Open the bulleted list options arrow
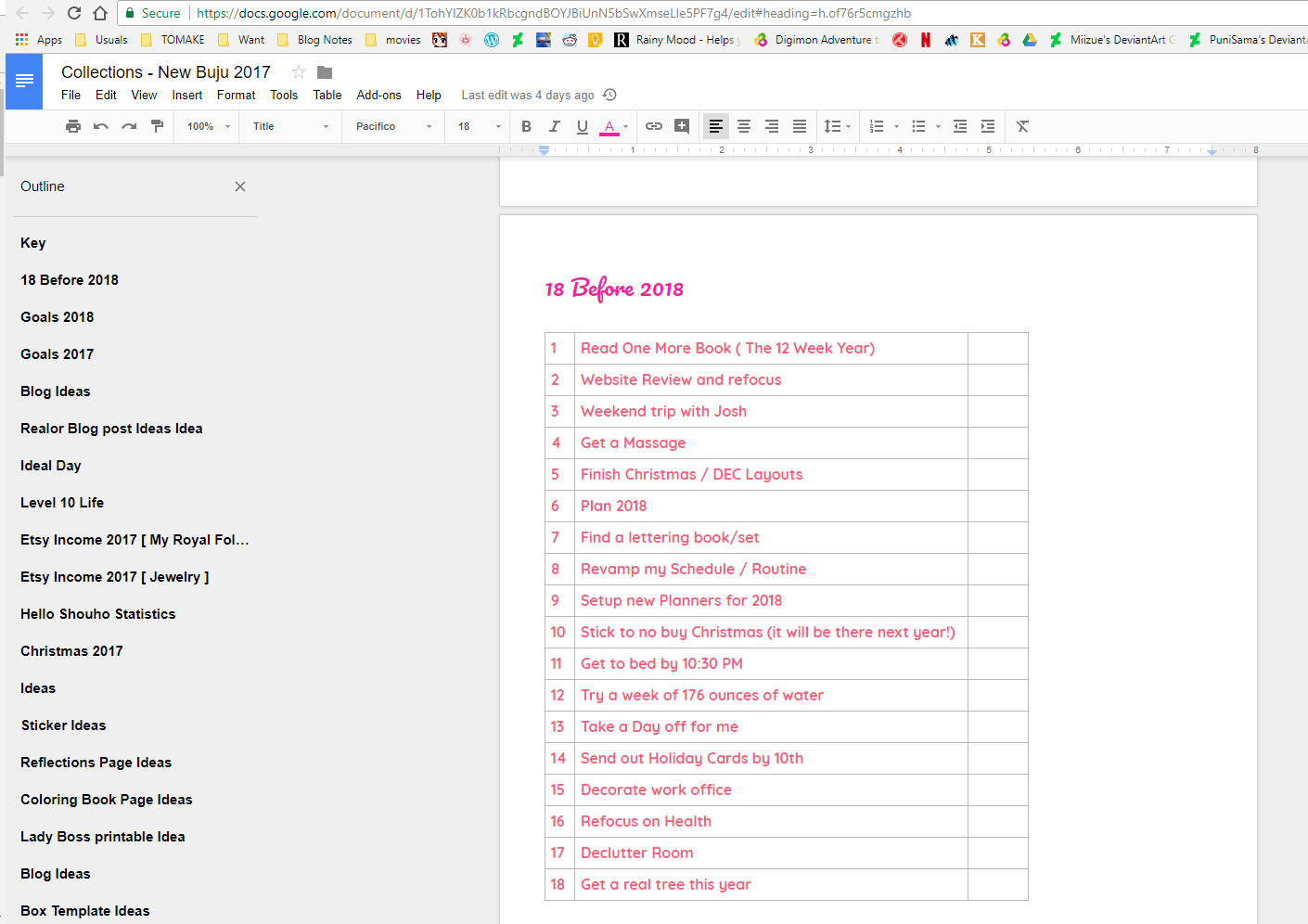This screenshot has width=1308, height=924. click(x=938, y=126)
